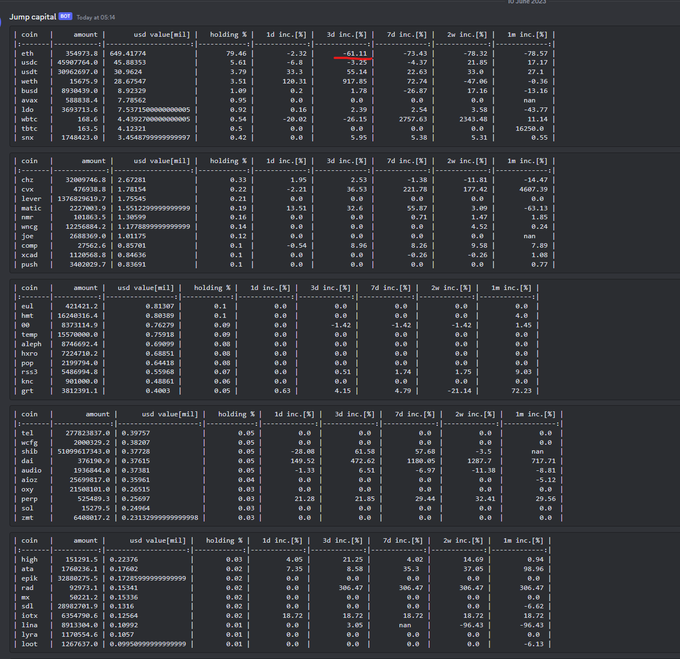Screen dimensions: 680x659
Task: Select dai 1m inc value '717.71'
Action: [543, 461]
